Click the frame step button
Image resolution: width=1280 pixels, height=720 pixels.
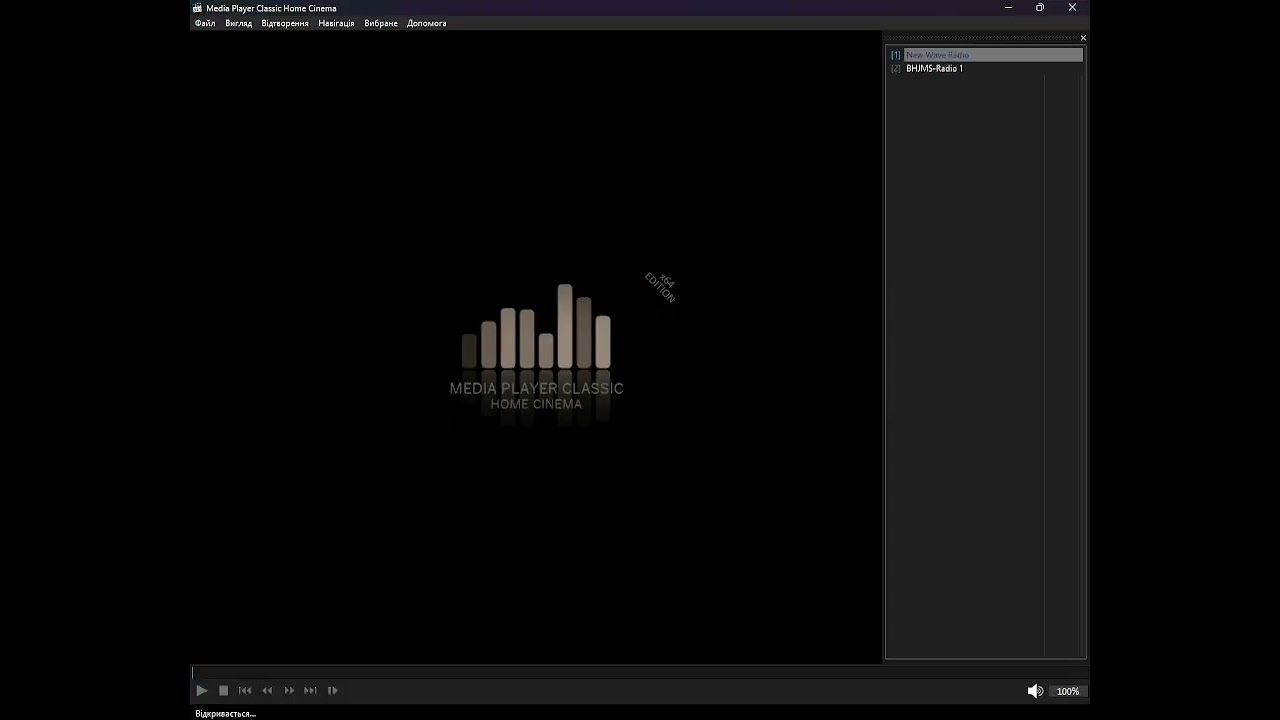click(333, 690)
